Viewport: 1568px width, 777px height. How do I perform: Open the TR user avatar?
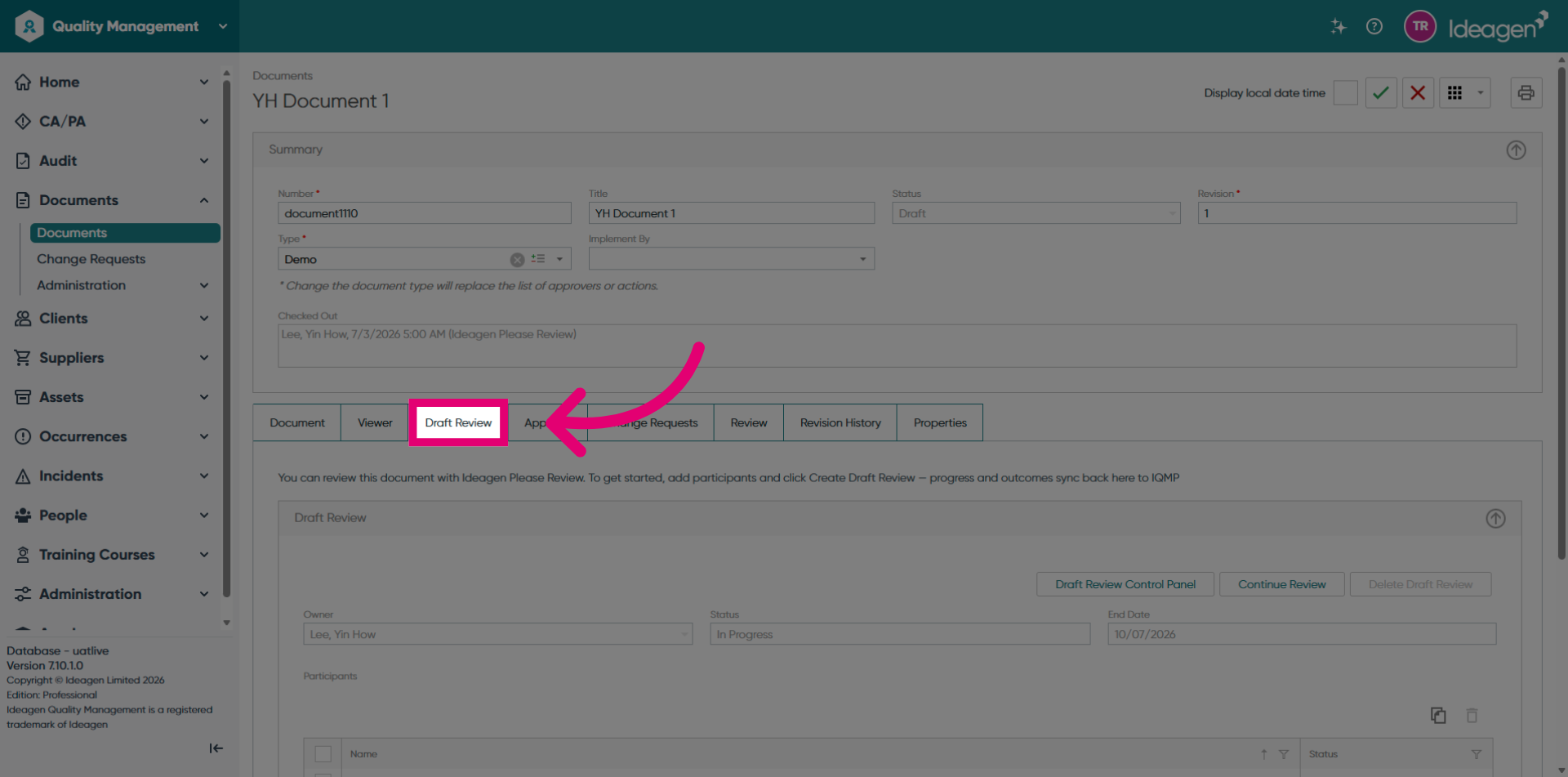(x=1420, y=26)
